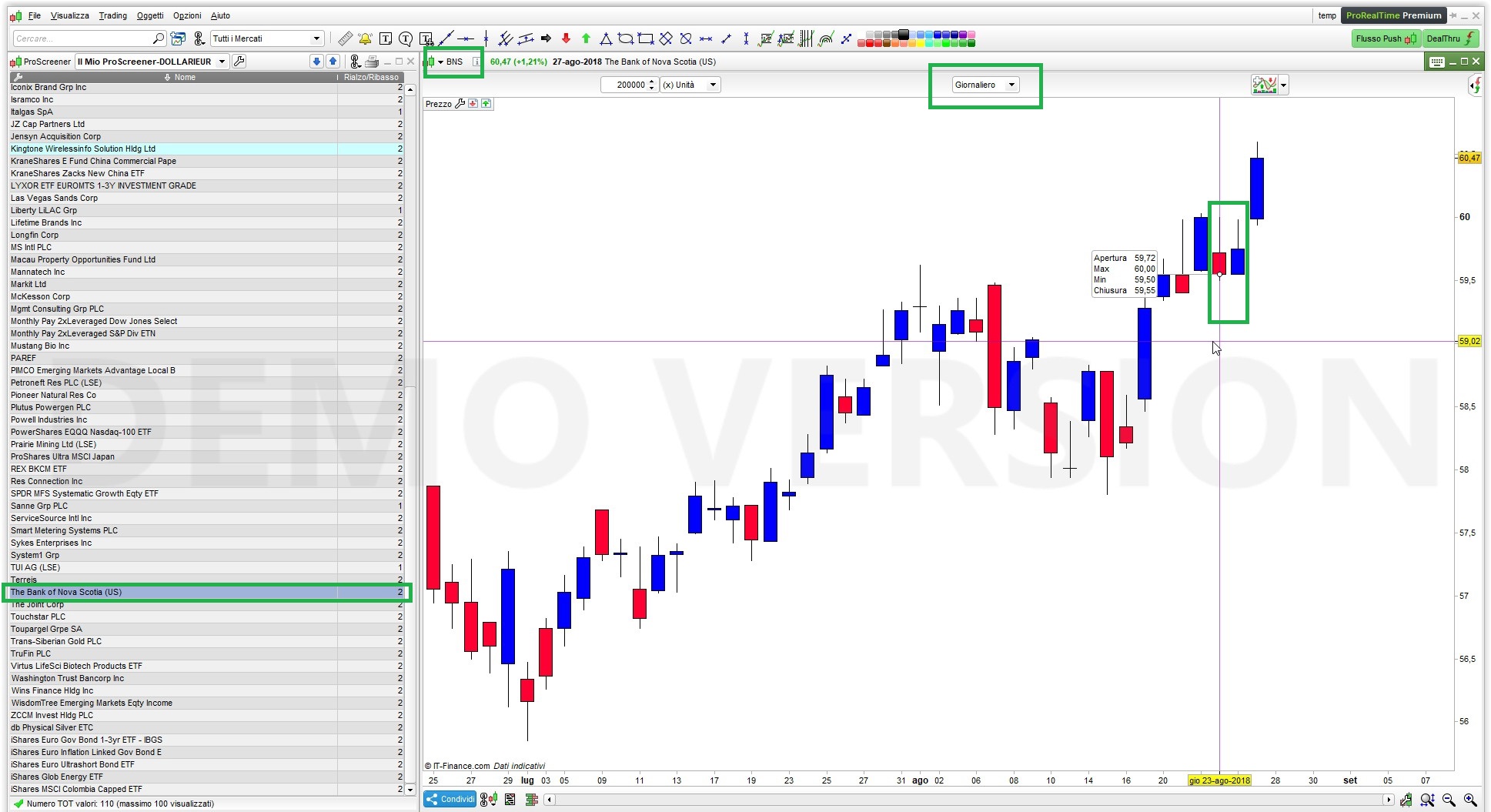Select iShares Glob Energy ETF row

(x=206, y=777)
